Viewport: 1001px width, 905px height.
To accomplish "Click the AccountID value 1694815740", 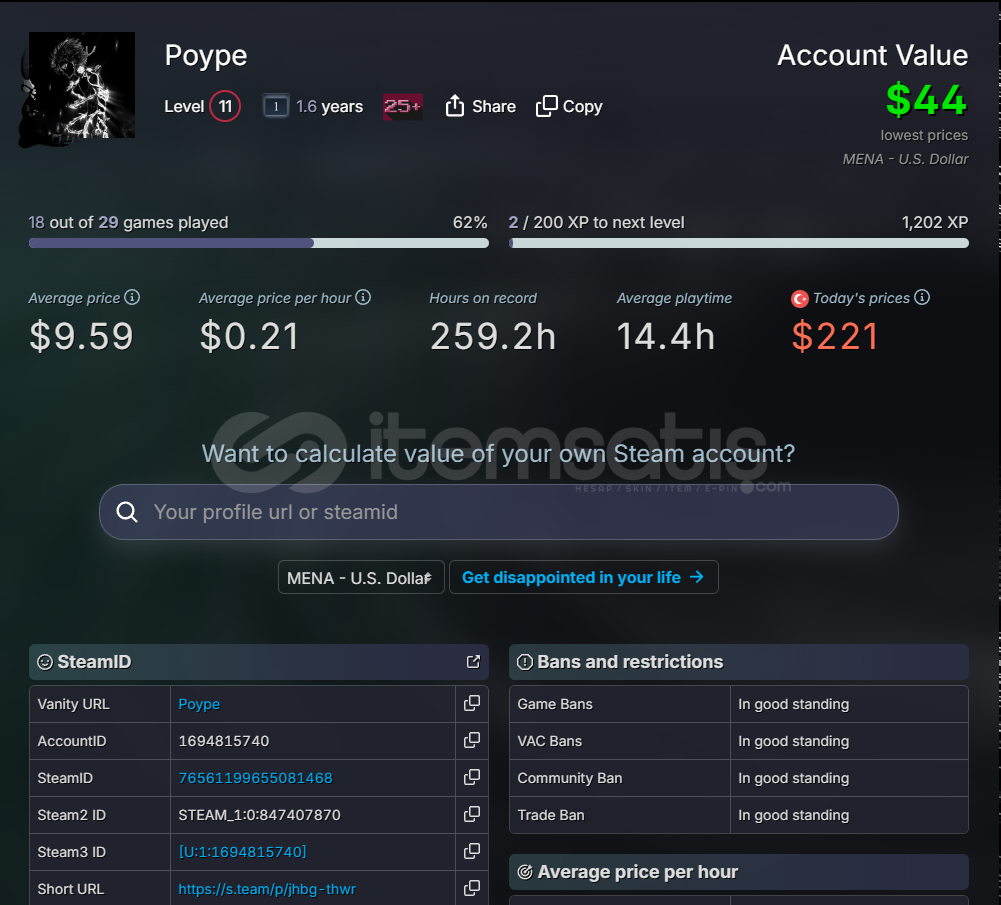I will tap(224, 741).
